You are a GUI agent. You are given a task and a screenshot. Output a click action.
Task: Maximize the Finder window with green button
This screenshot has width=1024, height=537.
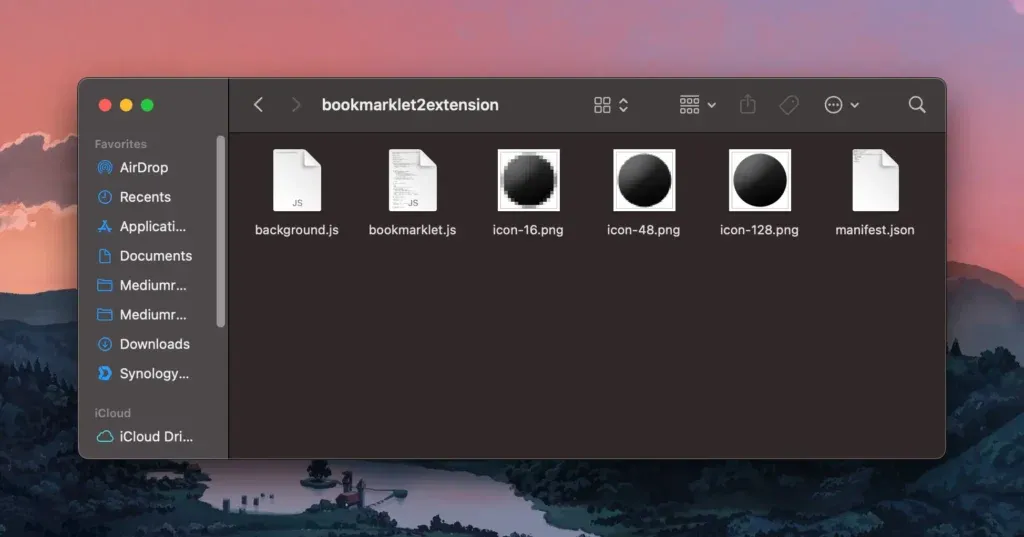point(147,105)
